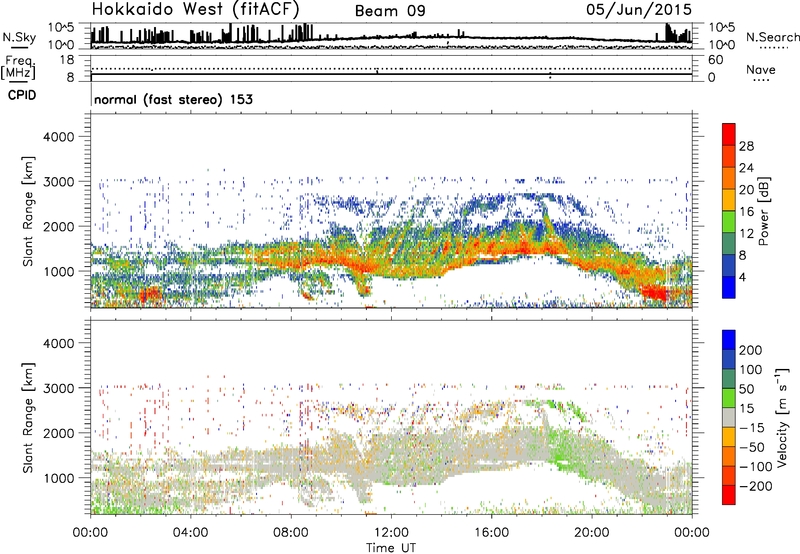The height and width of the screenshot is (554, 800).
Task: Click the '28' tick on power colorbar
Action: 746,146
